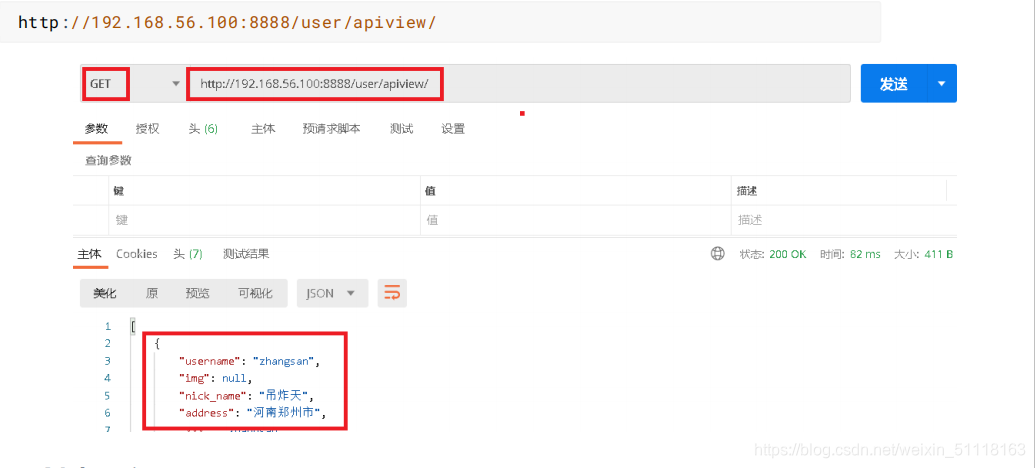The width and height of the screenshot is (1035, 468).
Task: Click the 值 column header
Action: pyautogui.click(x=430, y=191)
